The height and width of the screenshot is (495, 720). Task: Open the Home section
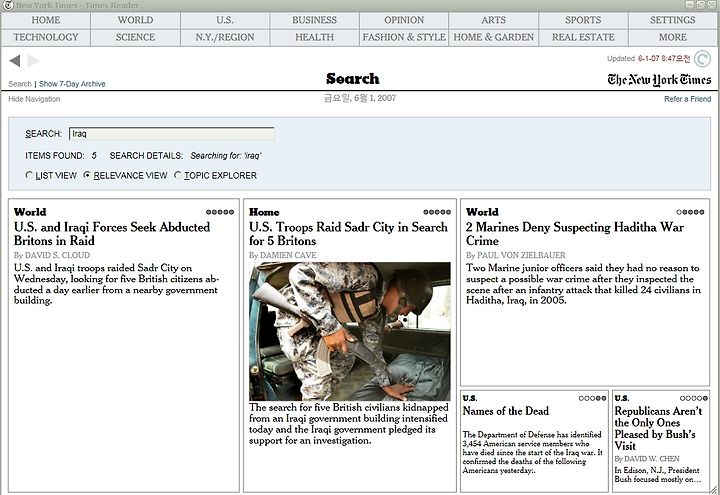tap(46, 20)
